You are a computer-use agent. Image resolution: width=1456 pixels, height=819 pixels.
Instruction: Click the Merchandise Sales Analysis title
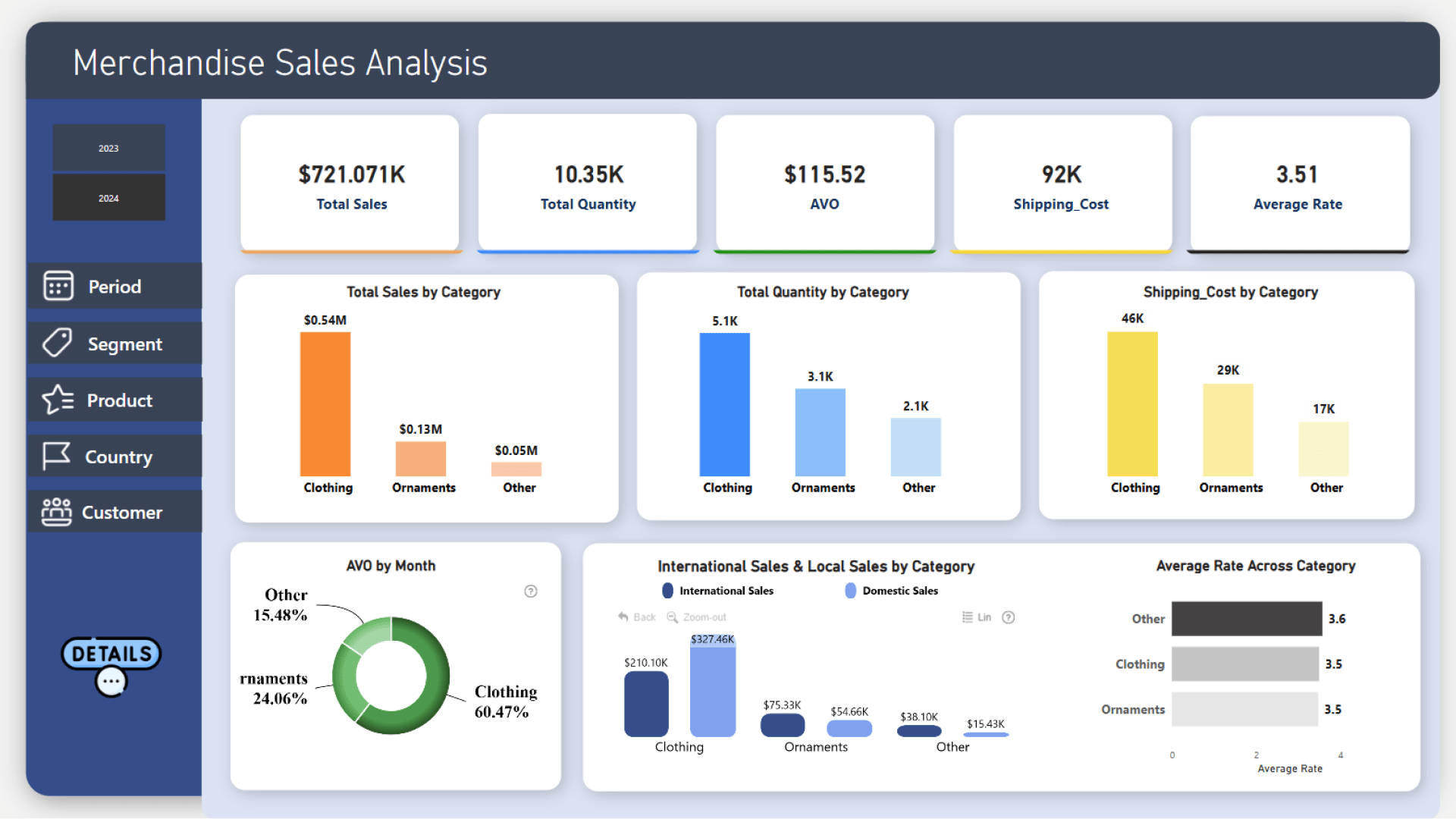tap(280, 63)
